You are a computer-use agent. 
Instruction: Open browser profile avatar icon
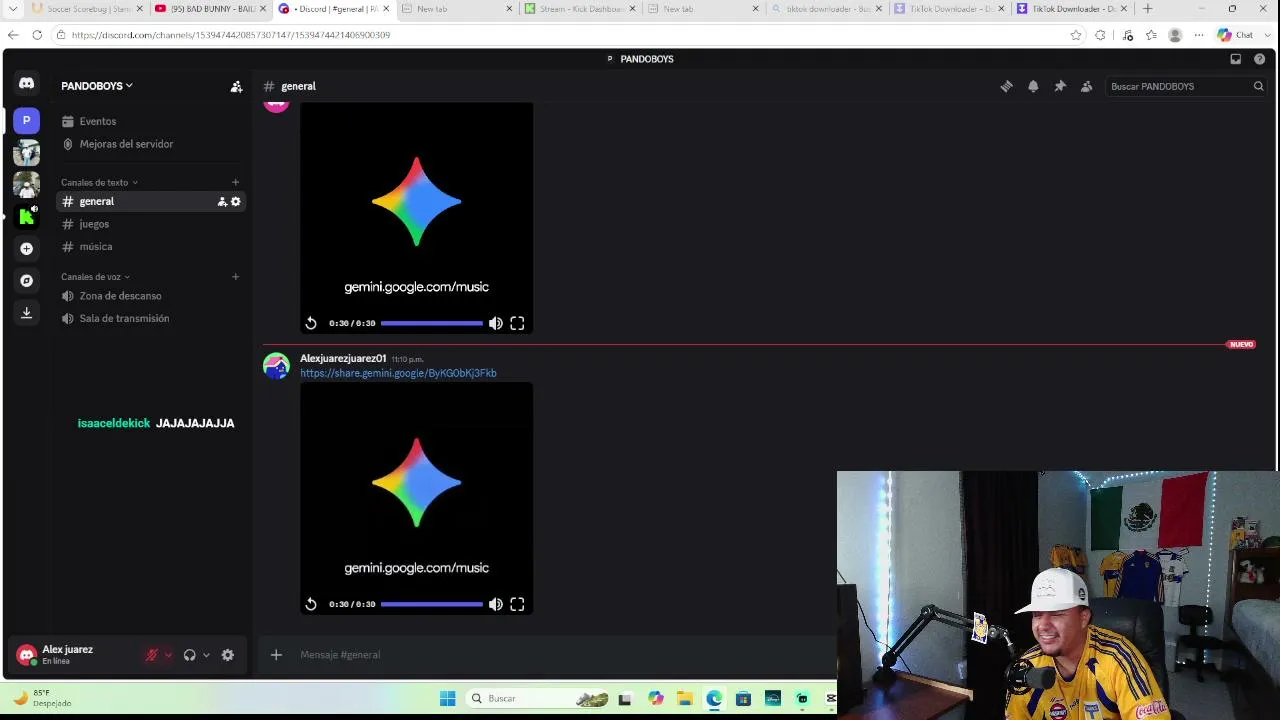click(1175, 35)
